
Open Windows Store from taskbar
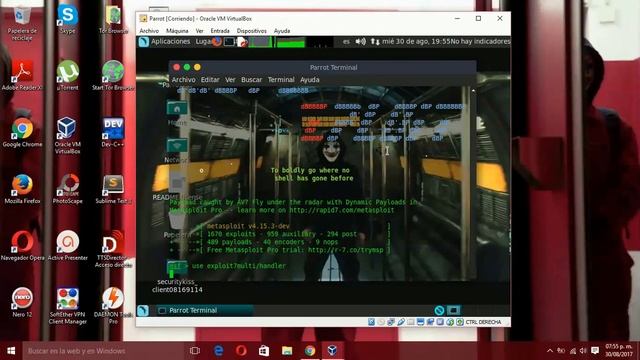point(264,351)
